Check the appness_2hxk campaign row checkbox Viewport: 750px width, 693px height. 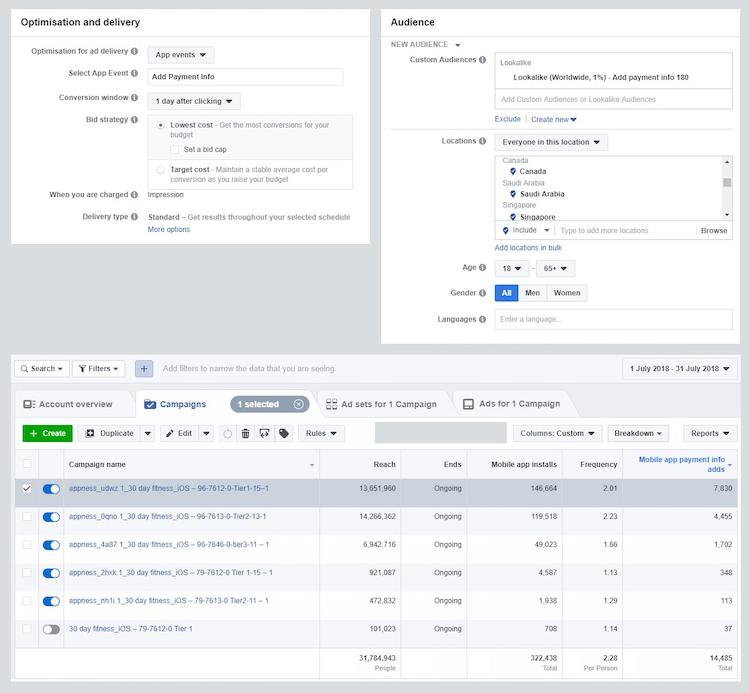coord(27,572)
